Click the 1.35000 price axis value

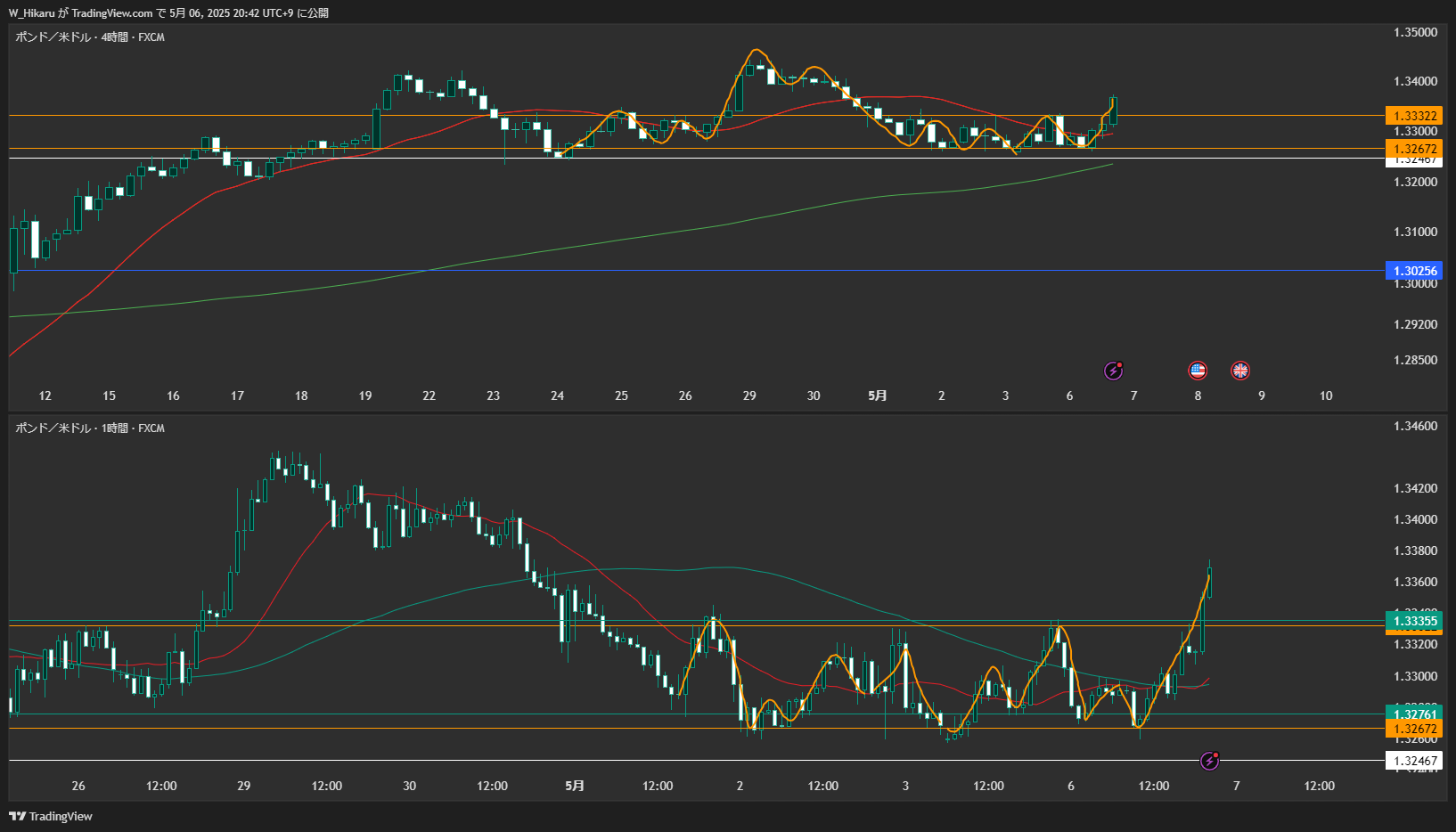pyautogui.click(x=1415, y=32)
